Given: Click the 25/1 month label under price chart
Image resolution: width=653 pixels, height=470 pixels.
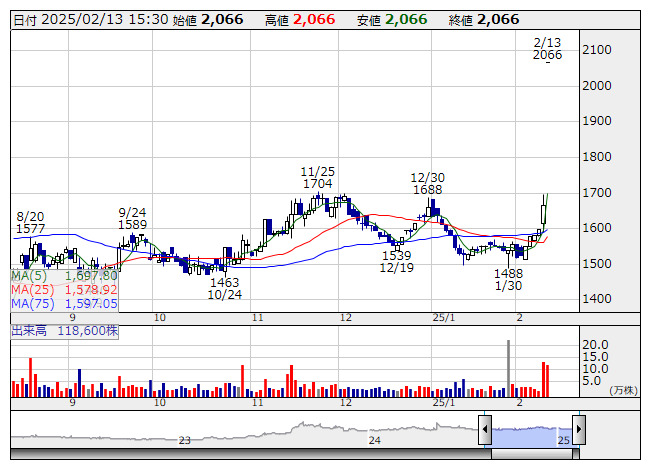Looking at the screenshot, I should (x=444, y=318).
